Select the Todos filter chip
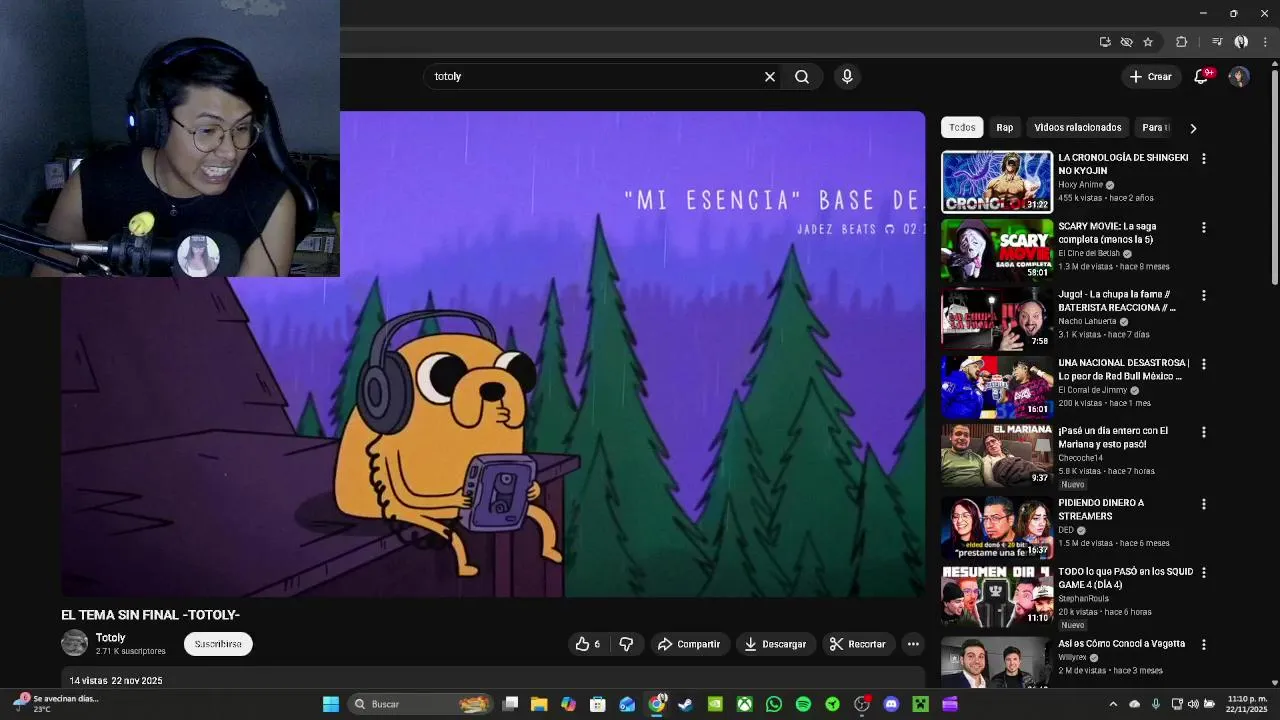This screenshot has width=1280, height=720. click(x=962, y=128)
